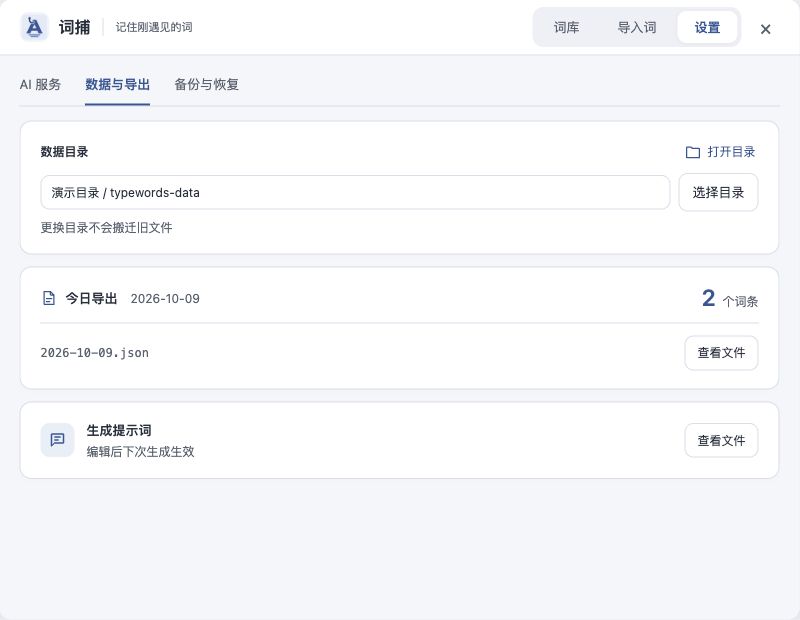Click the 记住刚遇见的词 tagline
The image size is (800, 620).
pos(154,27)
